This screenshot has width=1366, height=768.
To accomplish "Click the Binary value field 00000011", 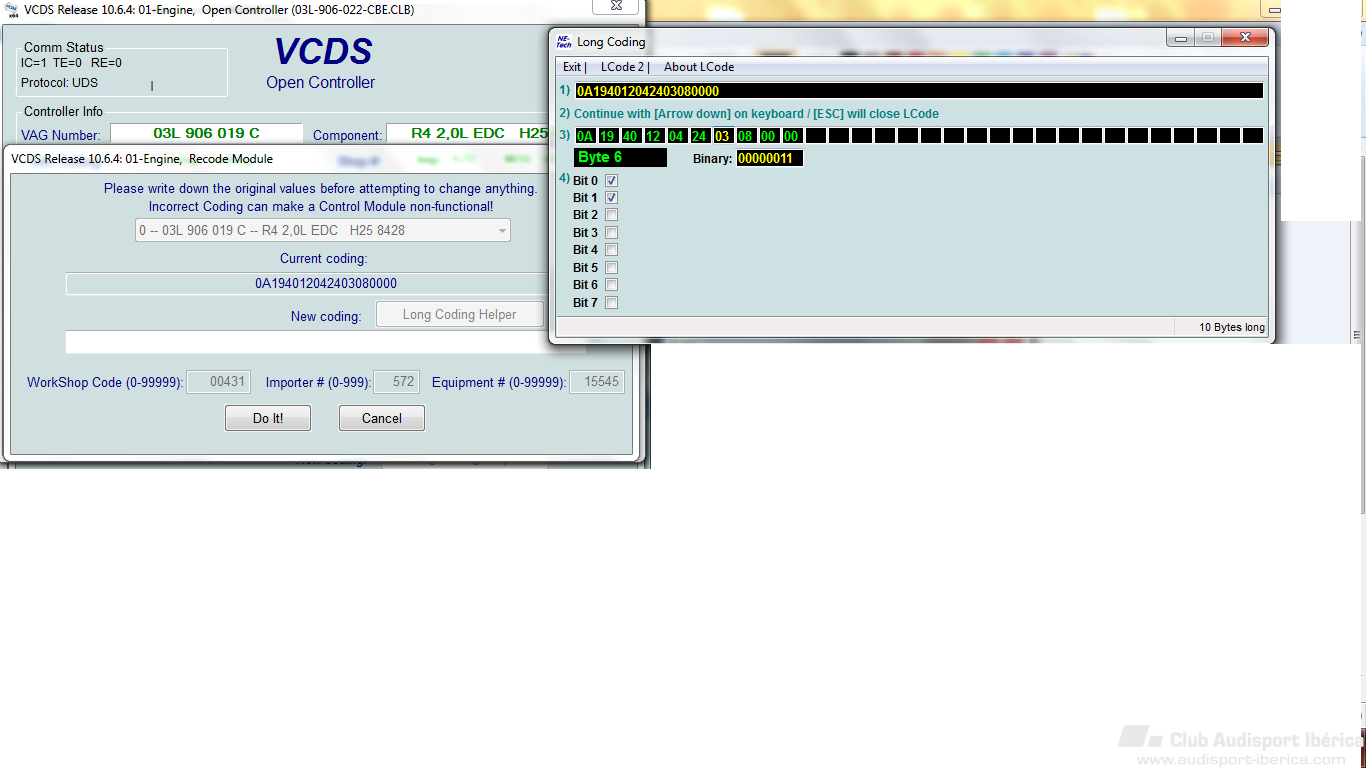I will (x=770, y=158).
